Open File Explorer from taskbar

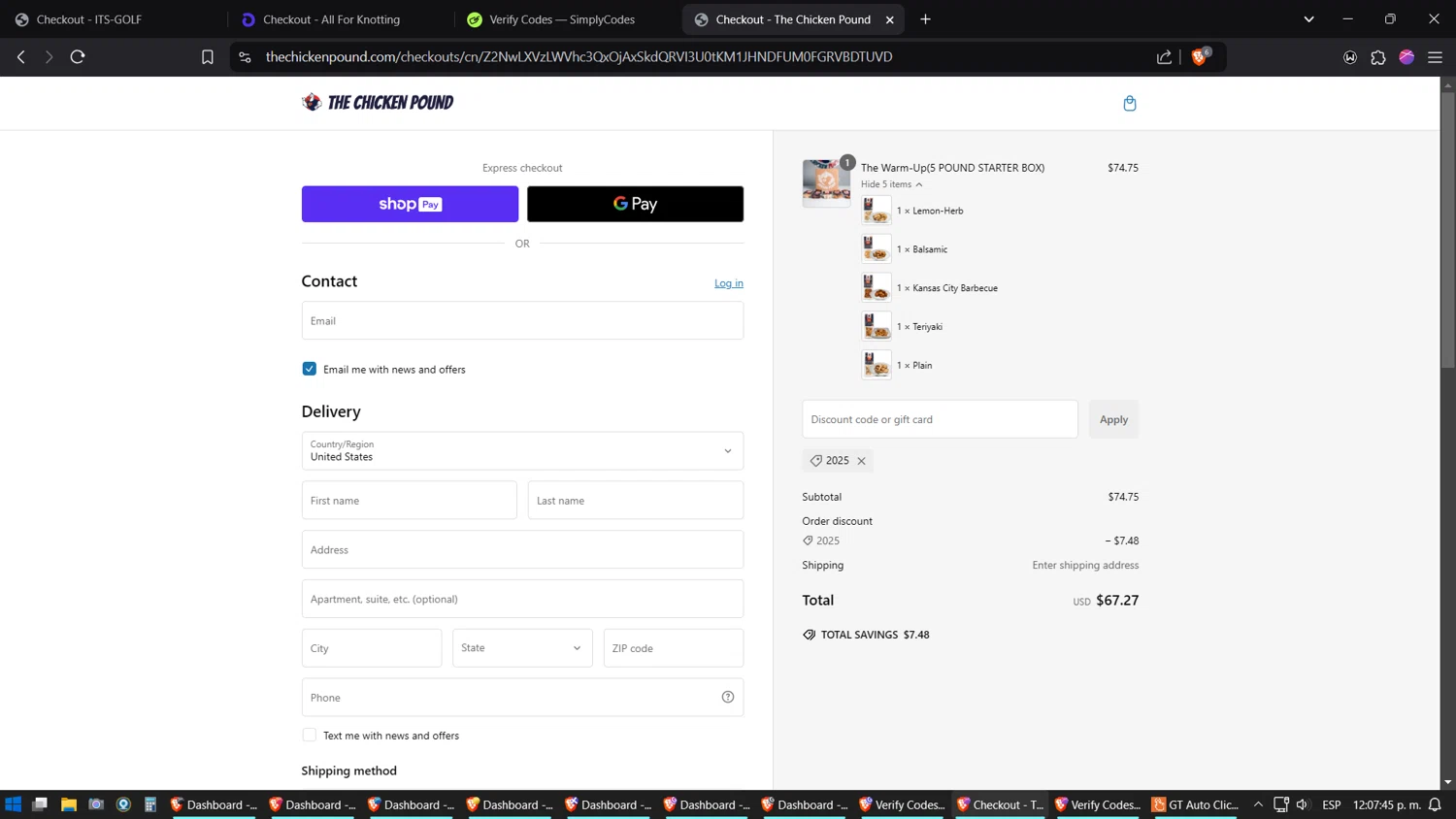(68, 804)
